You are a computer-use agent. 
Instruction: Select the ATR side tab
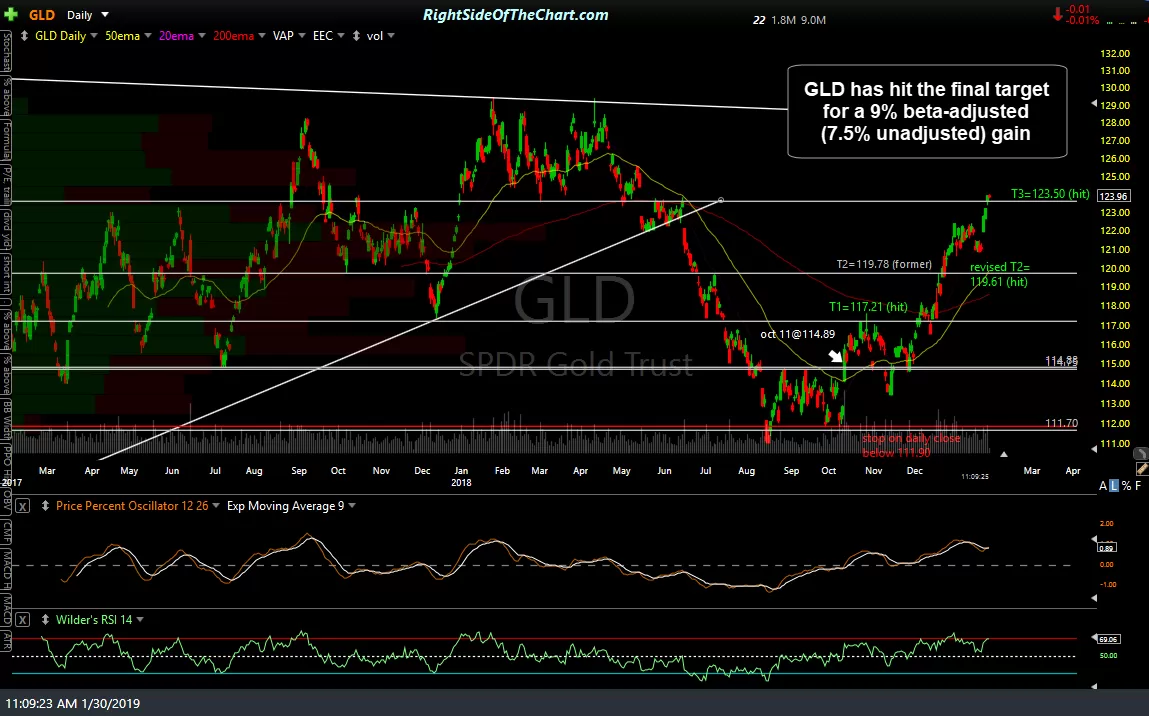[6, 639]
